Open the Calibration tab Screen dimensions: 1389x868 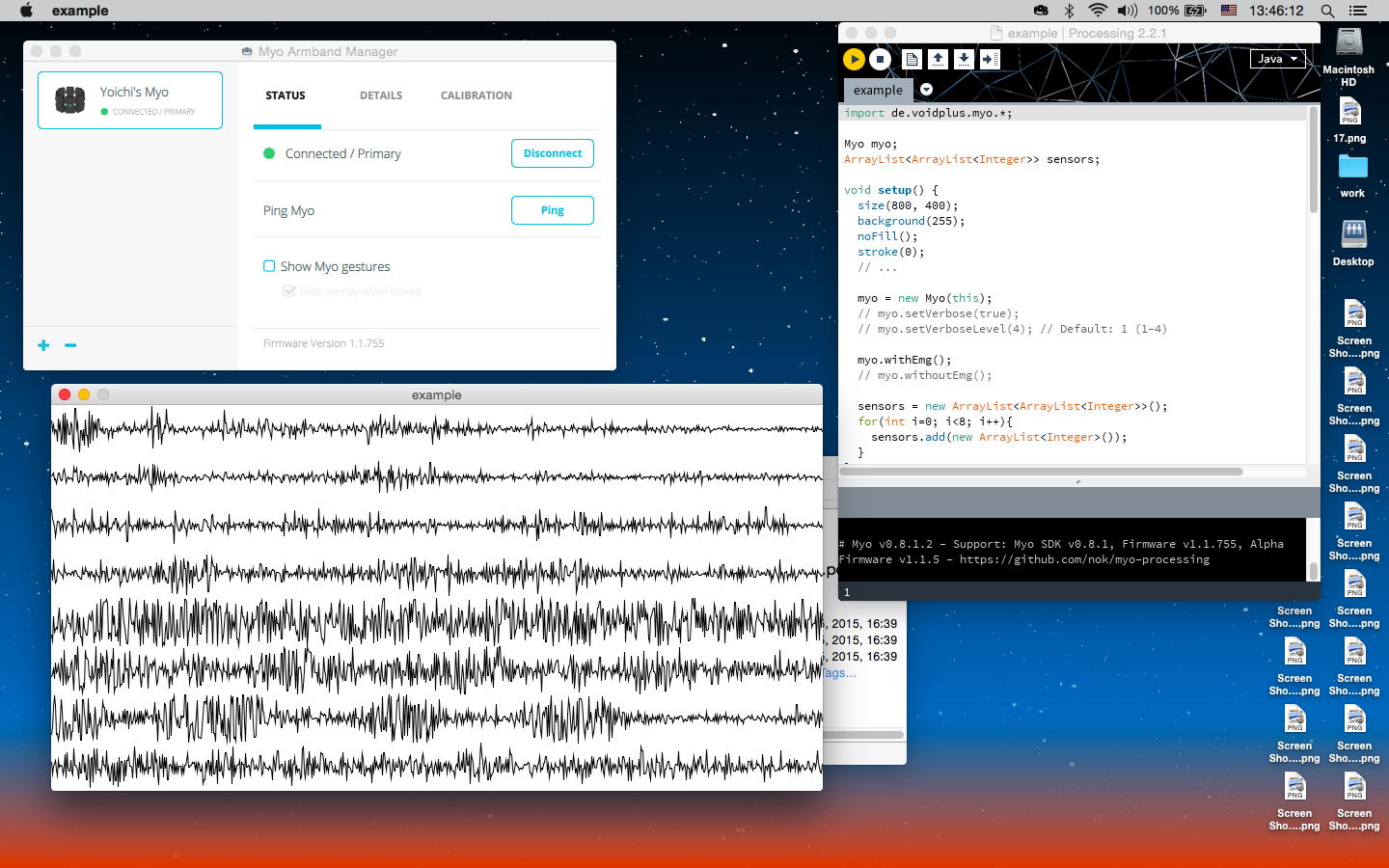pyautogui.click(x=477, y=95)
